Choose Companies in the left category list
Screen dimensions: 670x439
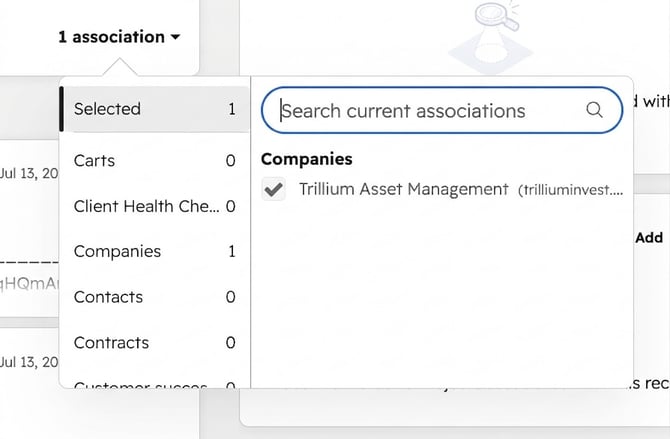(x=154, y=251)
